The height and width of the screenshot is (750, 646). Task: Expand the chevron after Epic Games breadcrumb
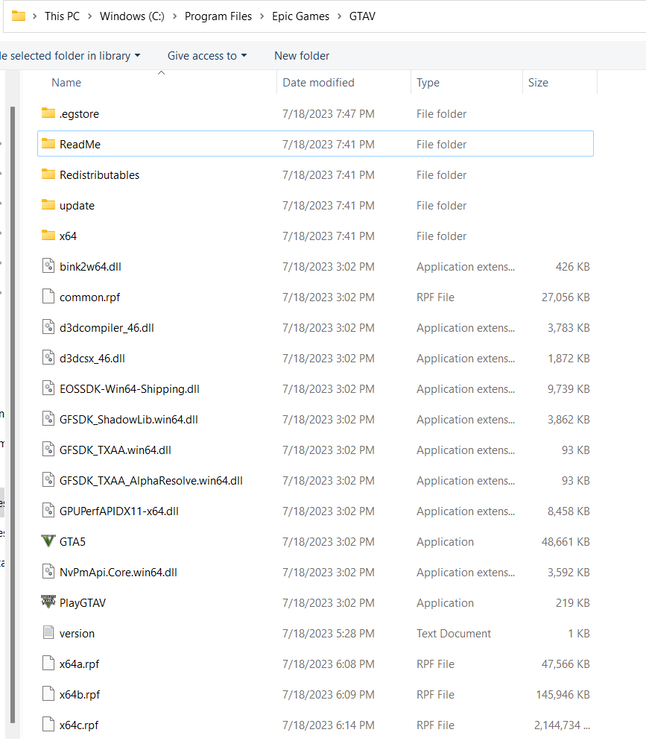[x=339, y=16]
